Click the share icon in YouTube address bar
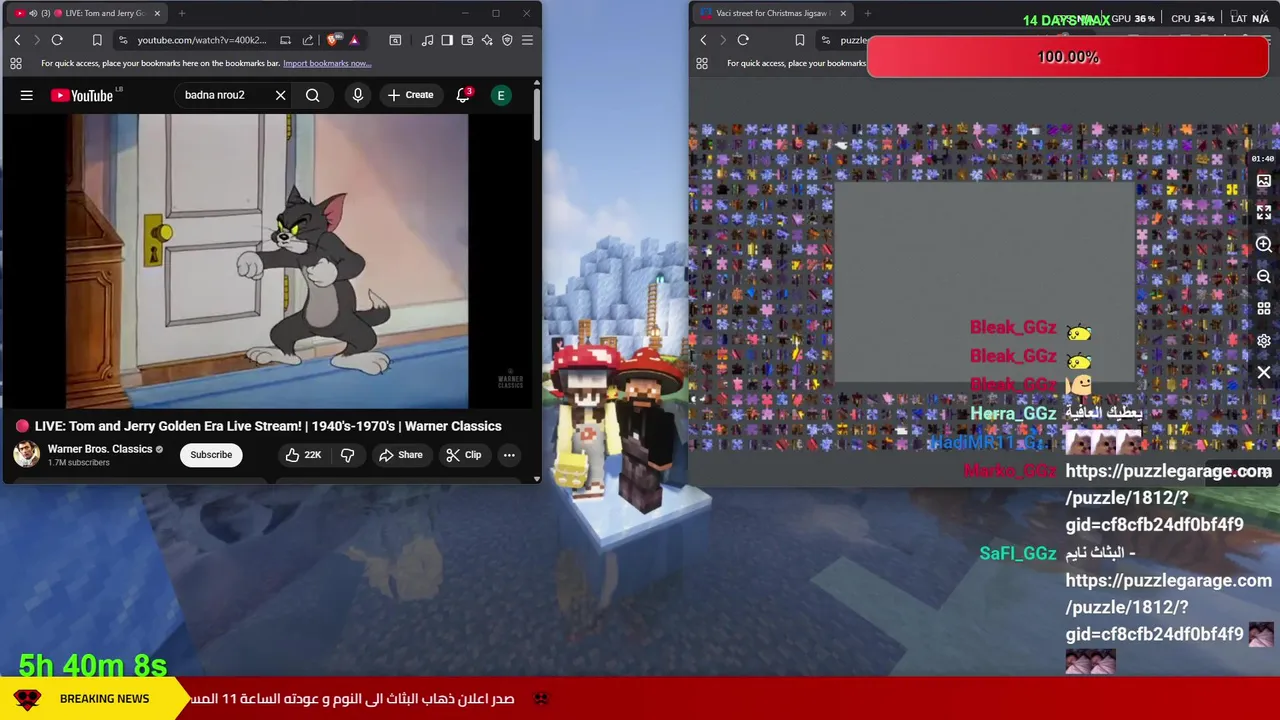 [308, 40]
